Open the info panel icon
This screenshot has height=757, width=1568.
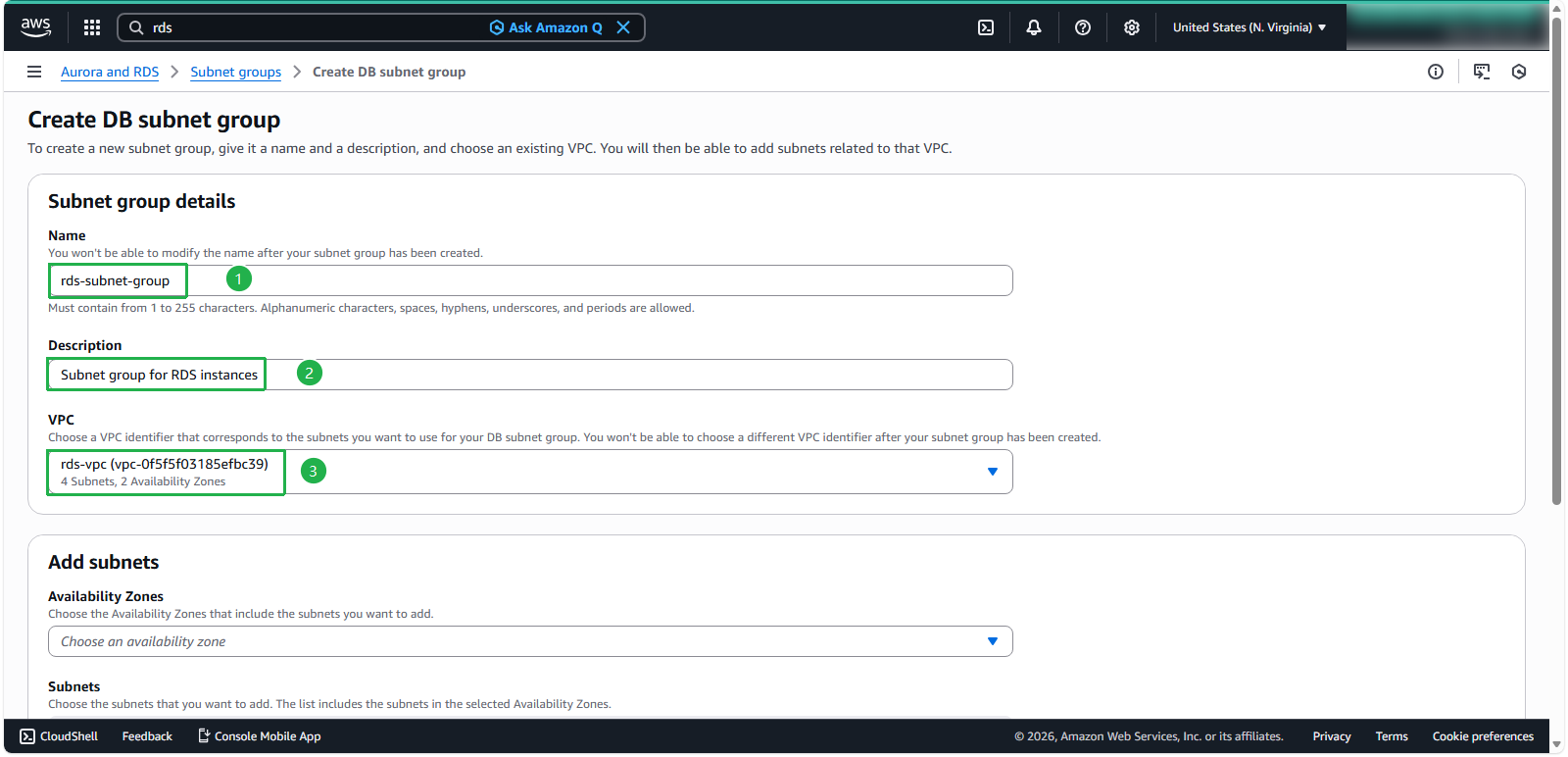[1436, 72]
